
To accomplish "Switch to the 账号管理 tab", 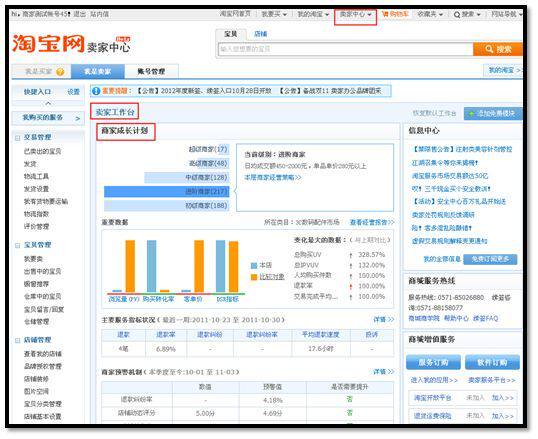I will point(151,71).
